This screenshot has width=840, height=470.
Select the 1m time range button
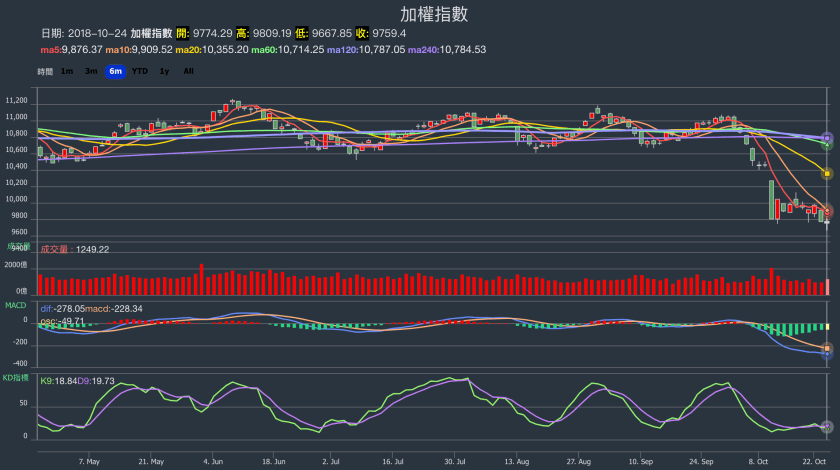(x=66, y=71)
